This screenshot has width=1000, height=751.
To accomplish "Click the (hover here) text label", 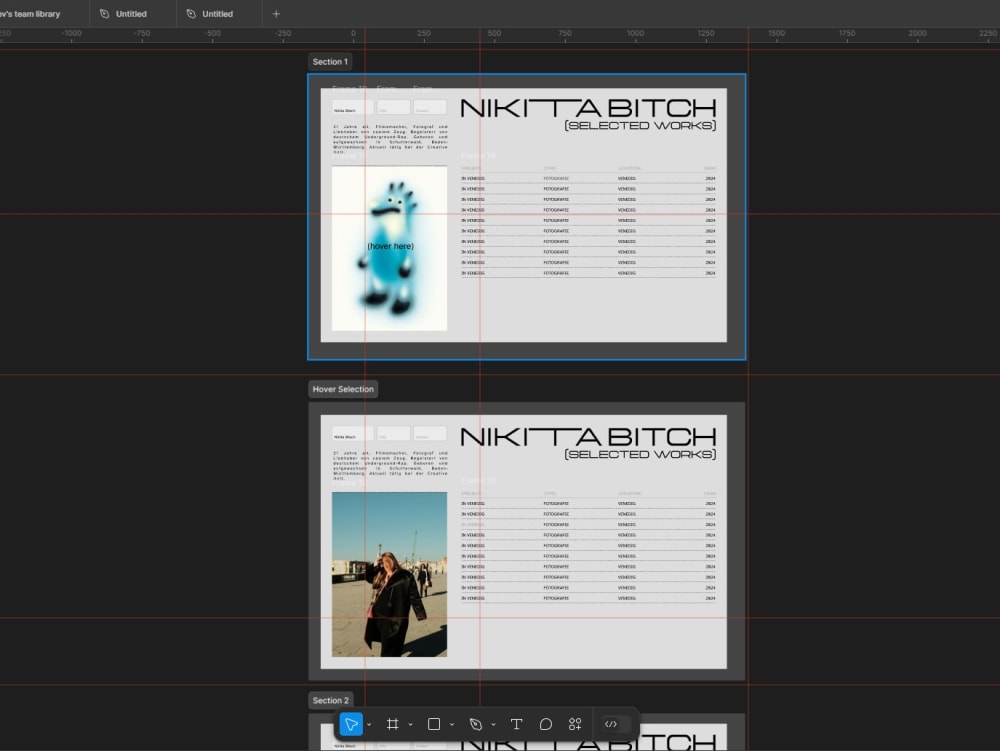I will click(x=390, y=246).
